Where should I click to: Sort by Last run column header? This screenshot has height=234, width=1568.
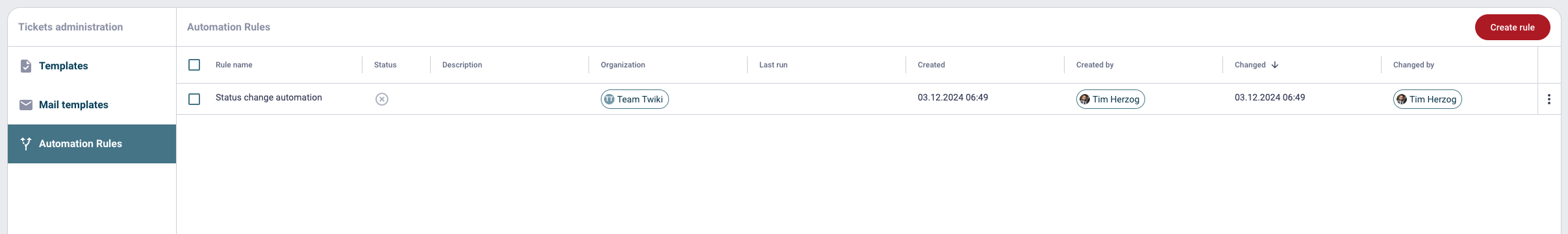tap(773, 65)
